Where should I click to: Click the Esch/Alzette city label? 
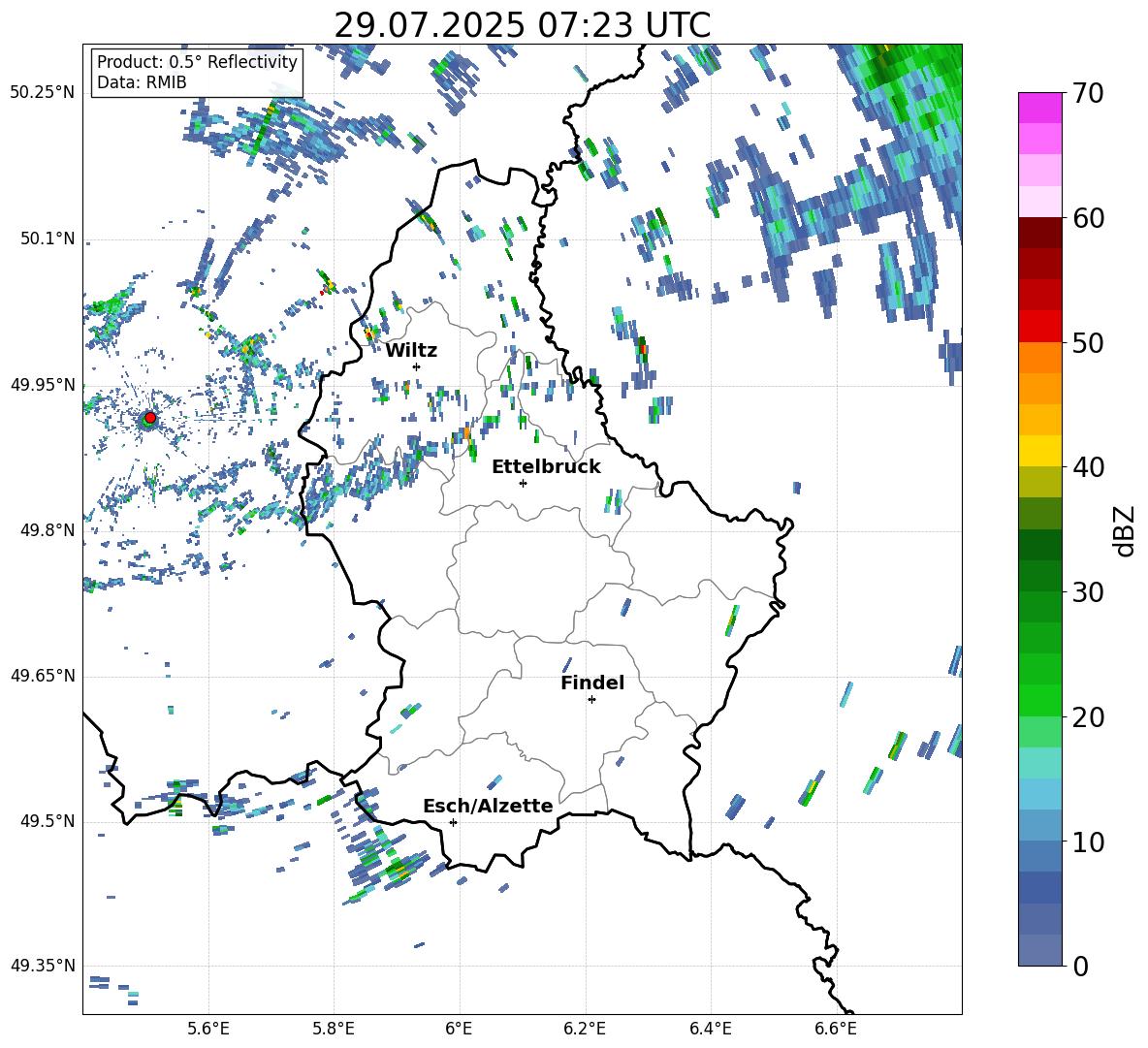point(488,806)
